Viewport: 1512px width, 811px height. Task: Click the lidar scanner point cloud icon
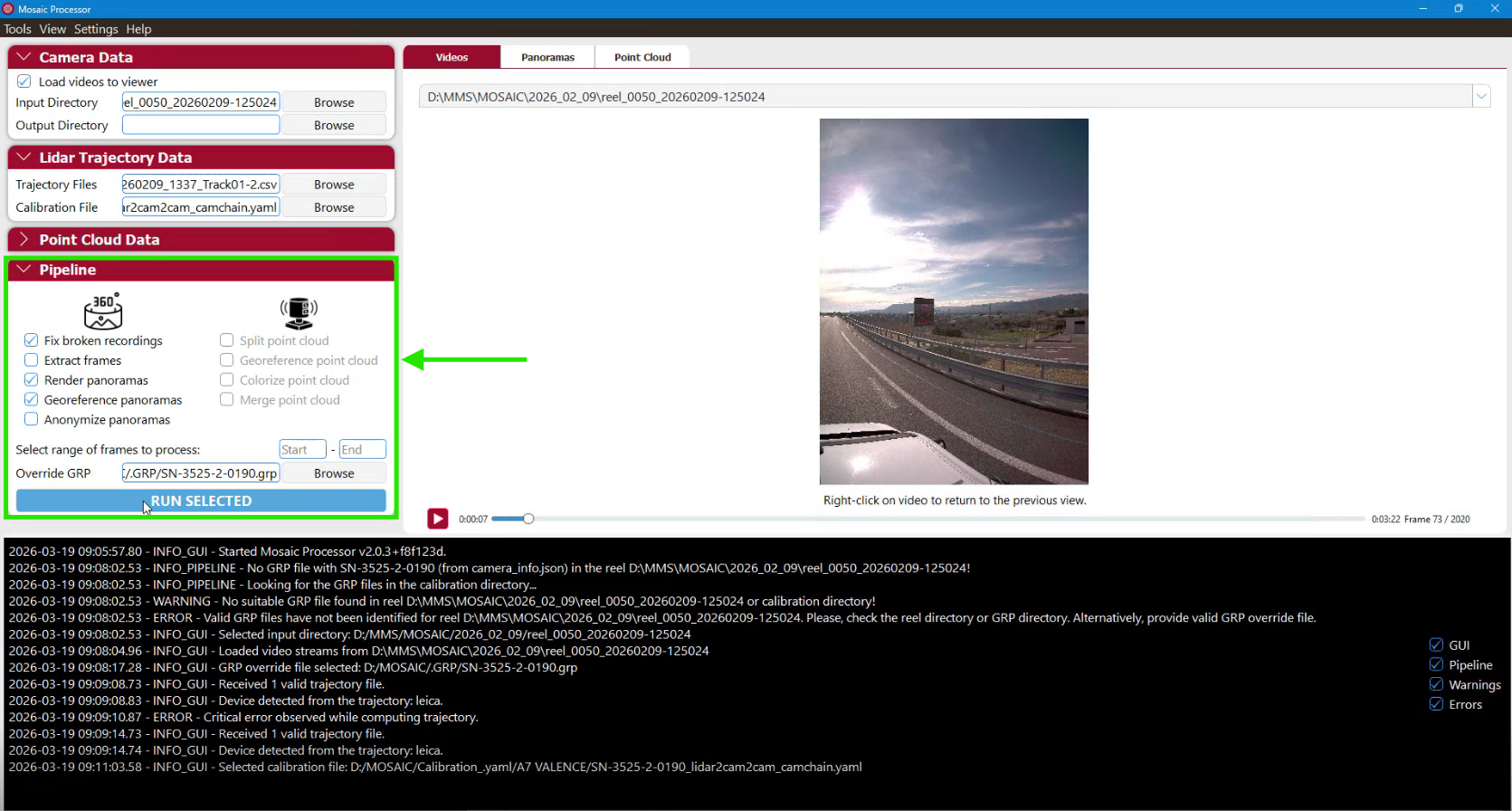click(x=299, y=312)
